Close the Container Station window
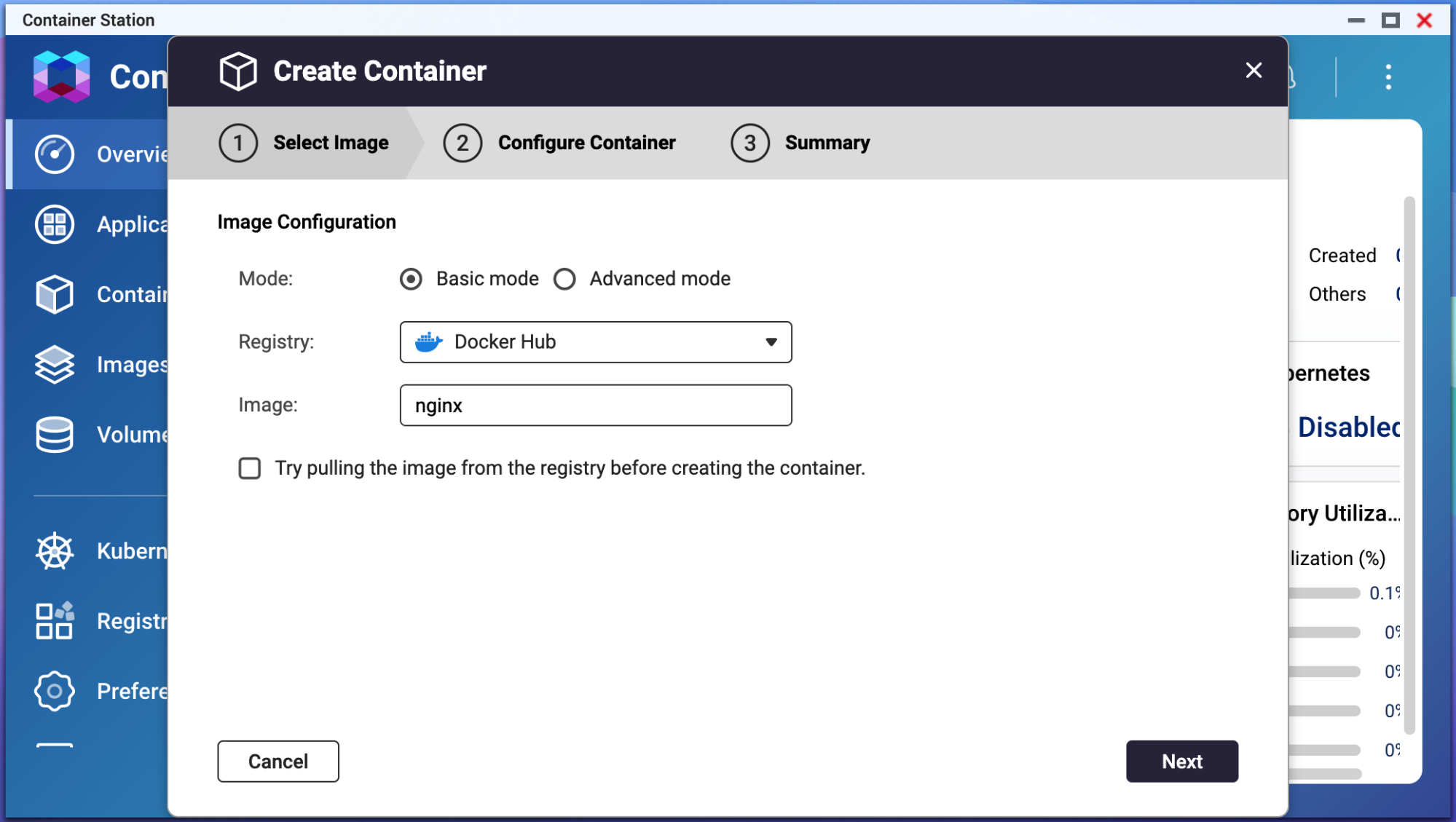This screenshot has width=1456, height=822. [x=1425, y=20]
